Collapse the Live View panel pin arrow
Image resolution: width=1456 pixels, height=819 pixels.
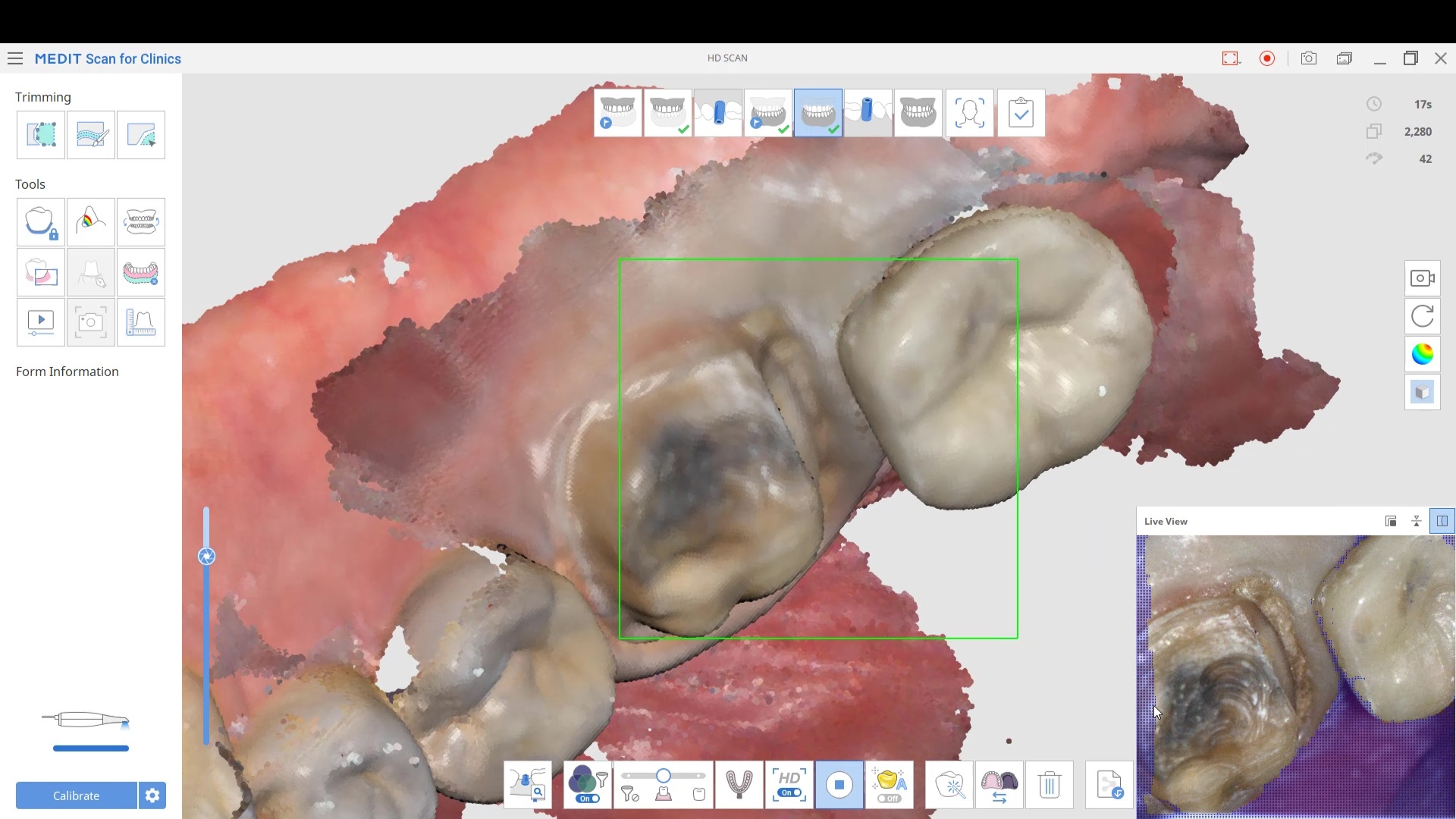click(1417, 521)
